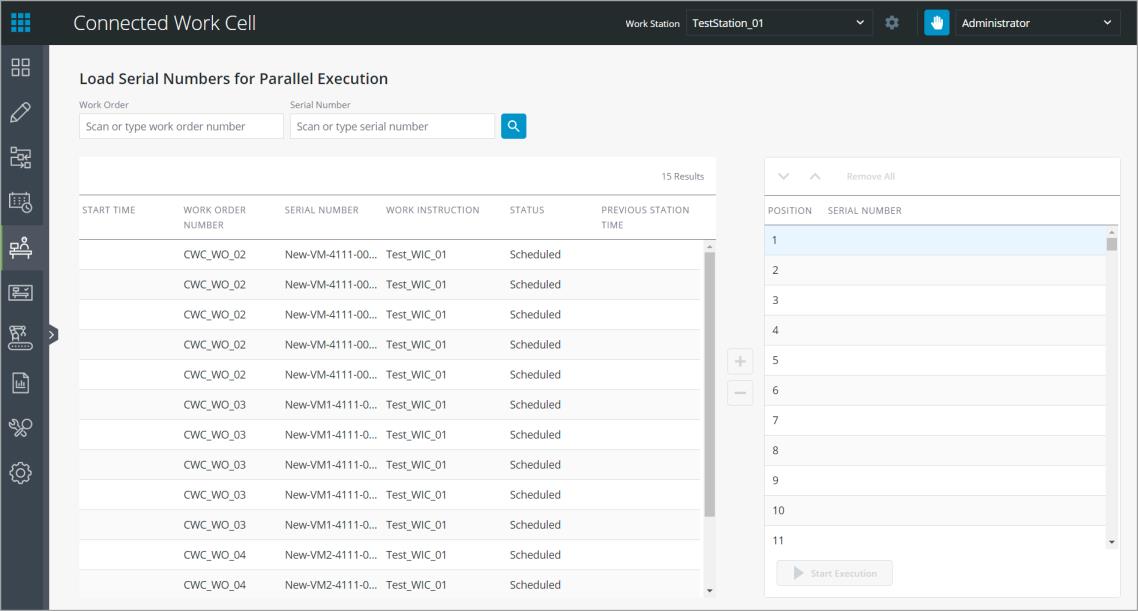
Task: Click the Start Execution button
Action: tap(835, 573)
